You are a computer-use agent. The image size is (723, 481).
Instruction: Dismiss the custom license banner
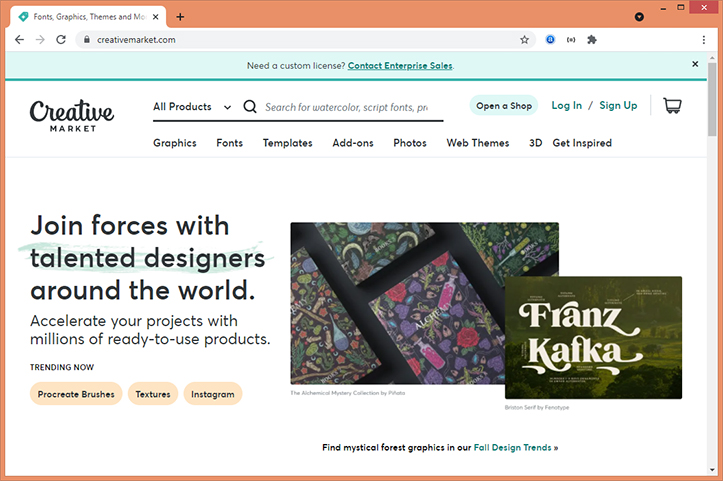pyautogui.click(x=695, y=64)
